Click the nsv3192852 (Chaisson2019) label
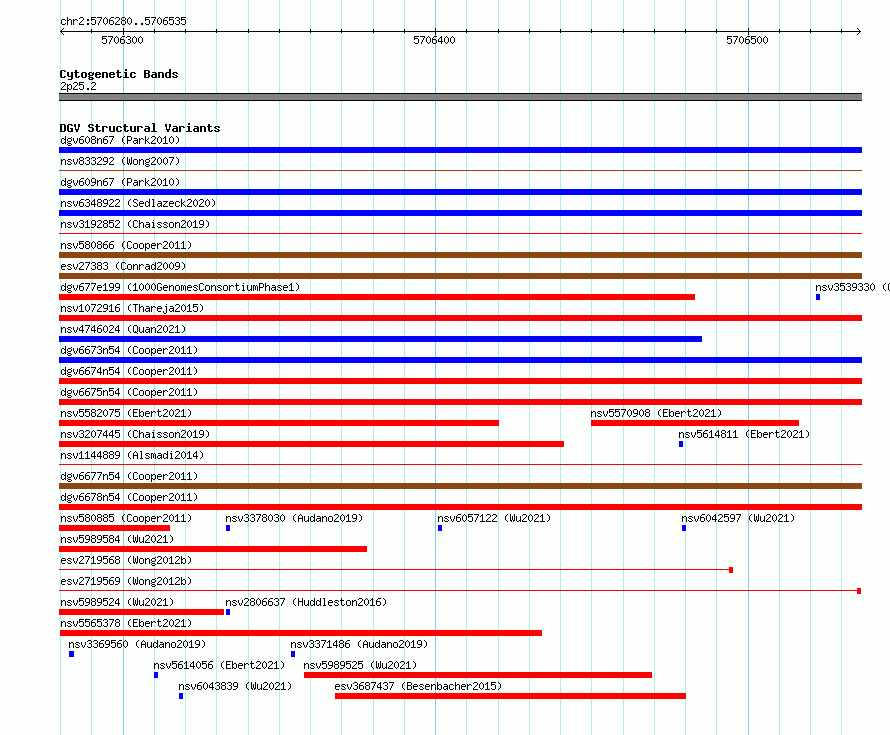Viewport: 890px width, 735px height. pos(135,224)
